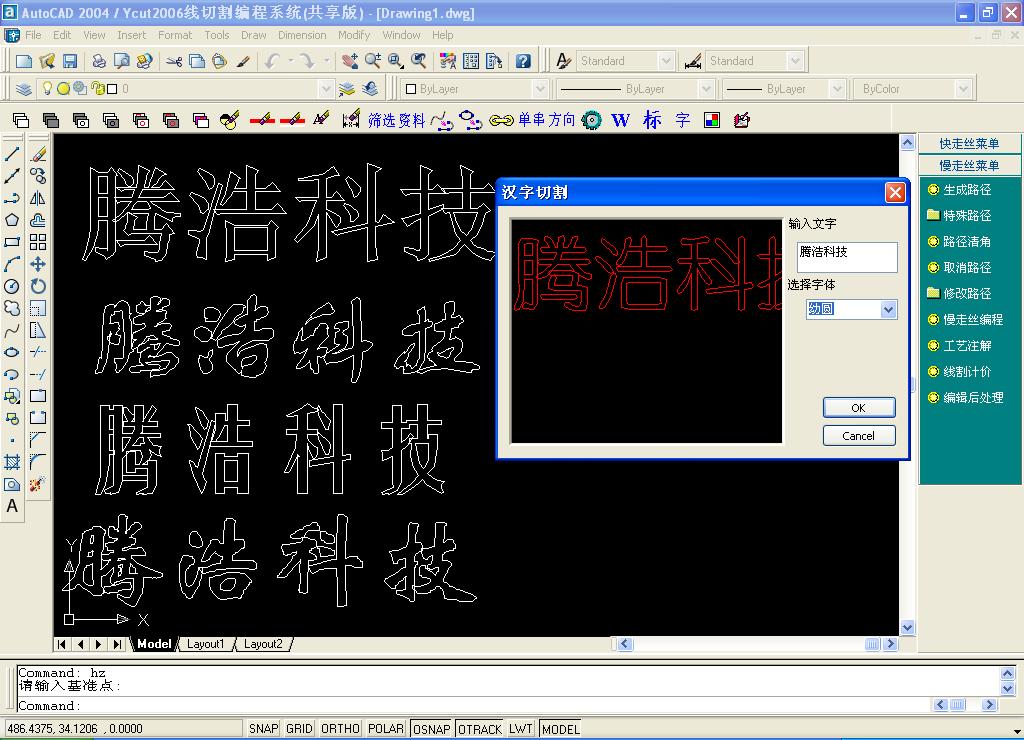Click the Match Properties brush icon
Viewport: 1024px width, 740px height.
[x=243, y=61]
